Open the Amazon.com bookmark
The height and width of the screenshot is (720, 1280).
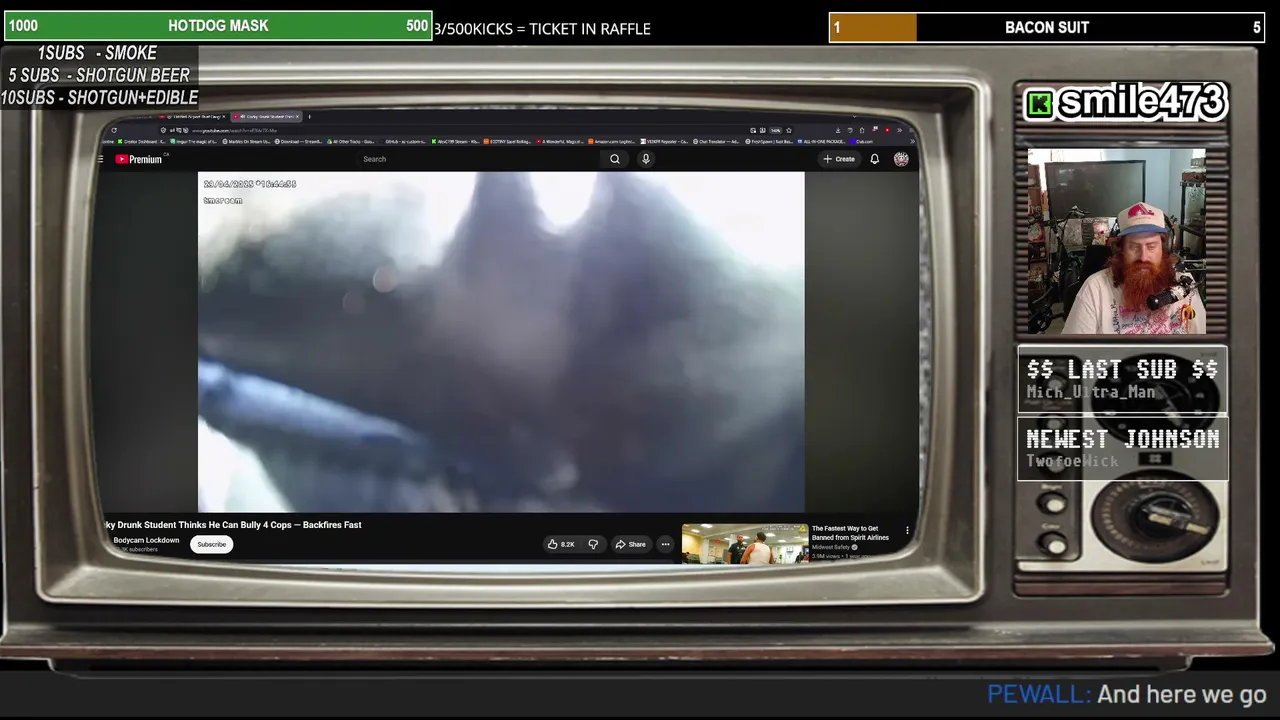point(612,141)
